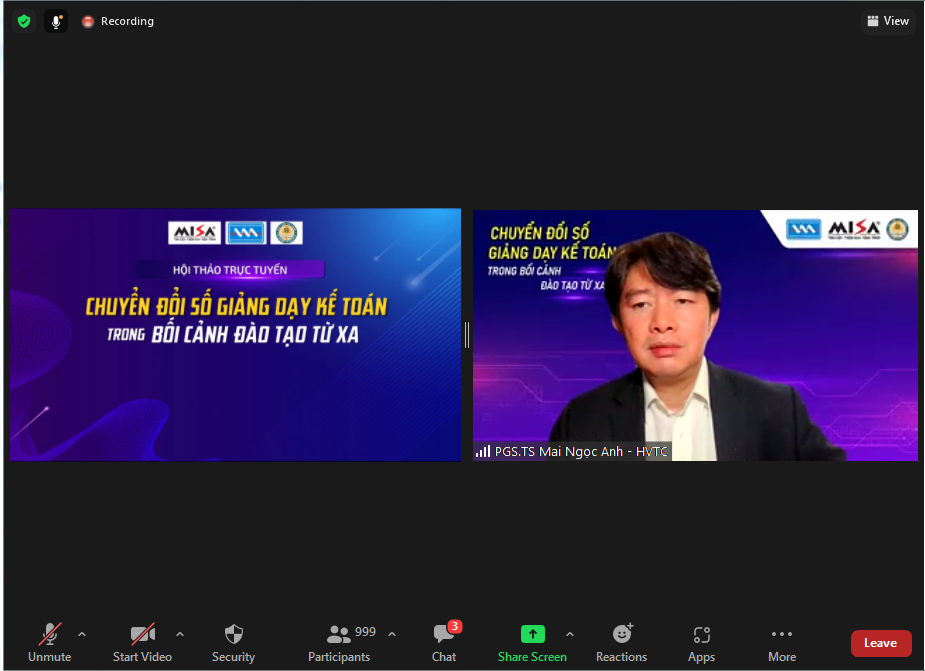
Task: Open the View menu
Action: tap(888, 20)
